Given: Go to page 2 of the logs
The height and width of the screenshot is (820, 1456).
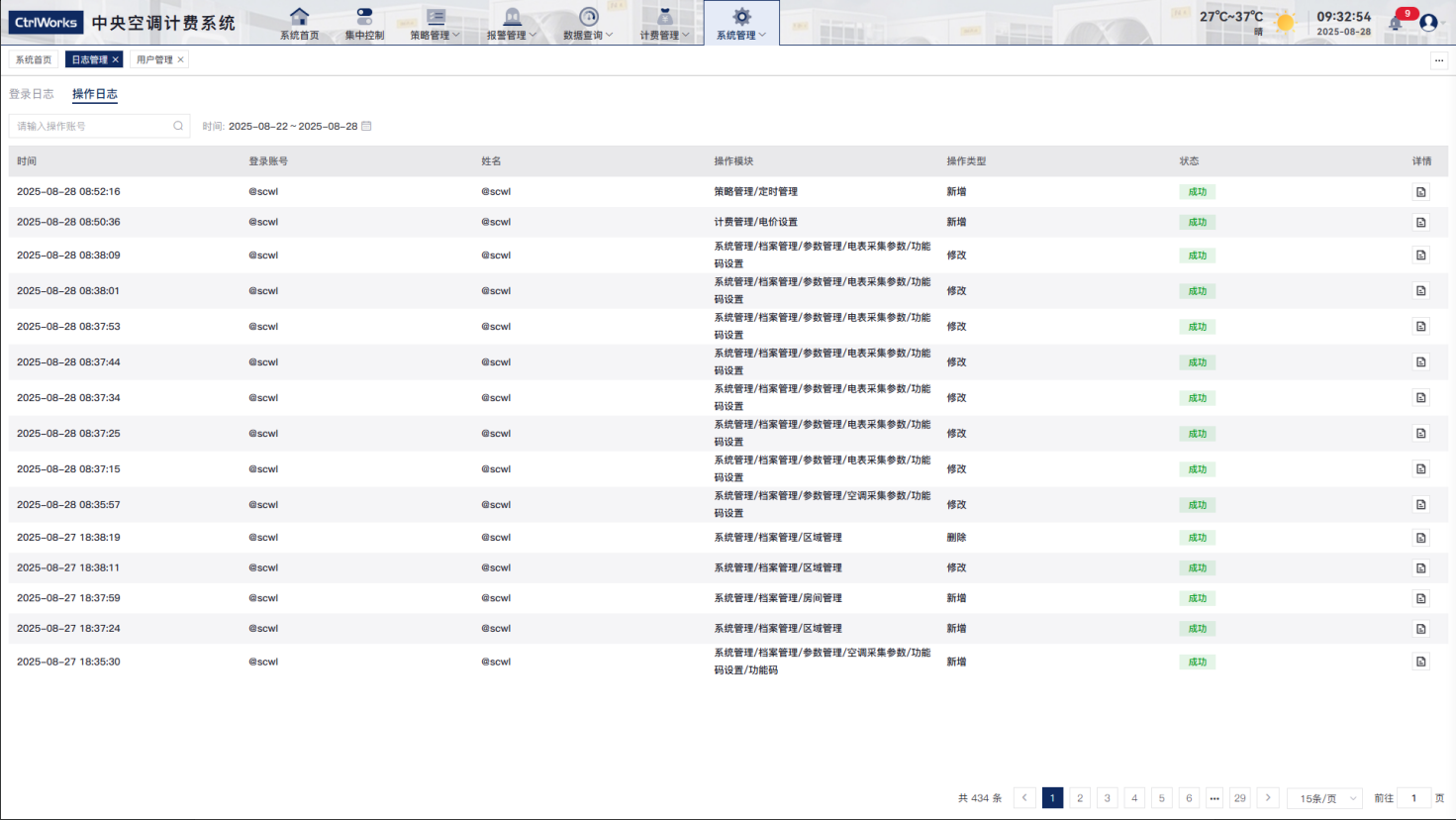Looking at the screenshot, I should pos(1080,798).
